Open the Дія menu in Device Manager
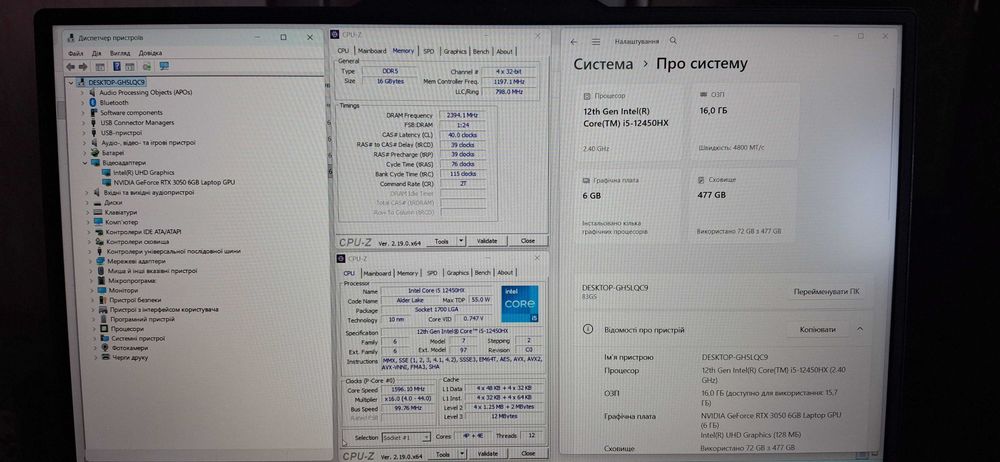This screenshot has width=1000, height=462. click(96, 53)
